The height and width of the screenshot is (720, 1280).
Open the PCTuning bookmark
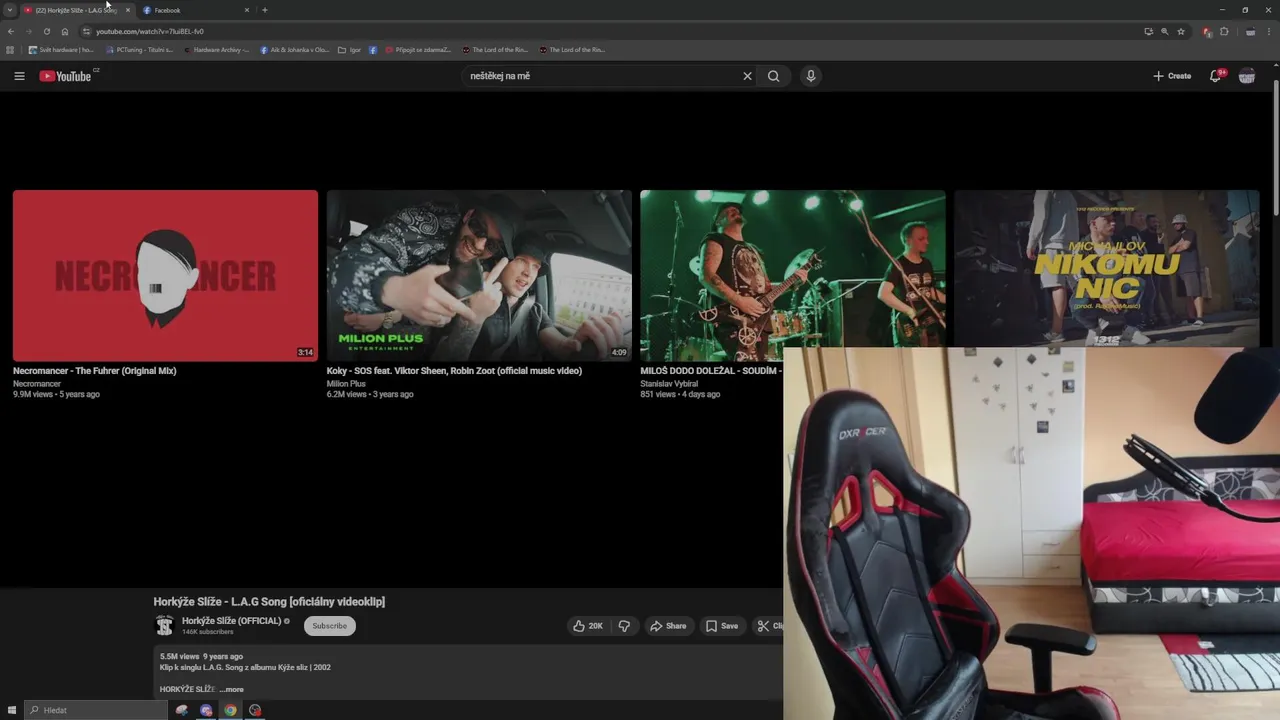139,49
